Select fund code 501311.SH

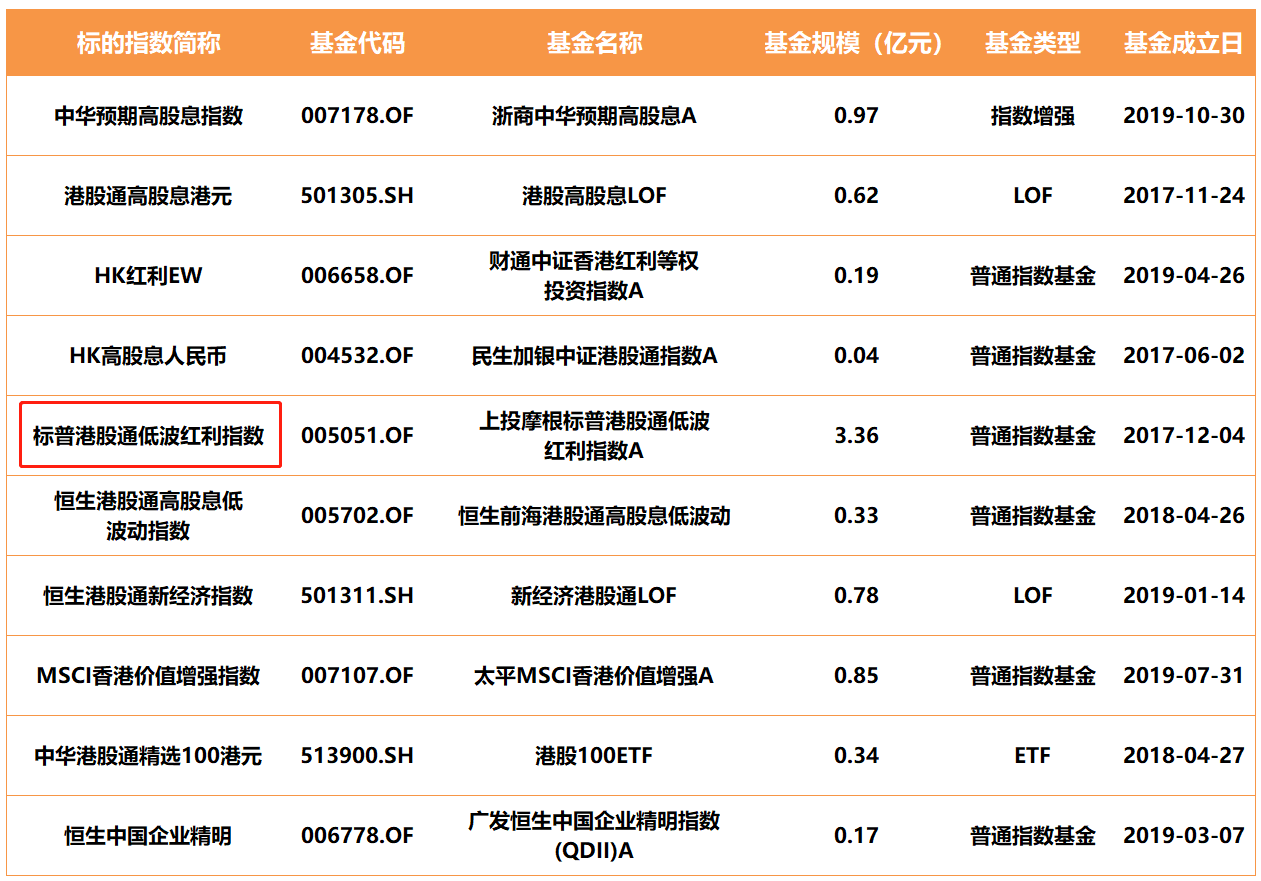pos(357,596)
